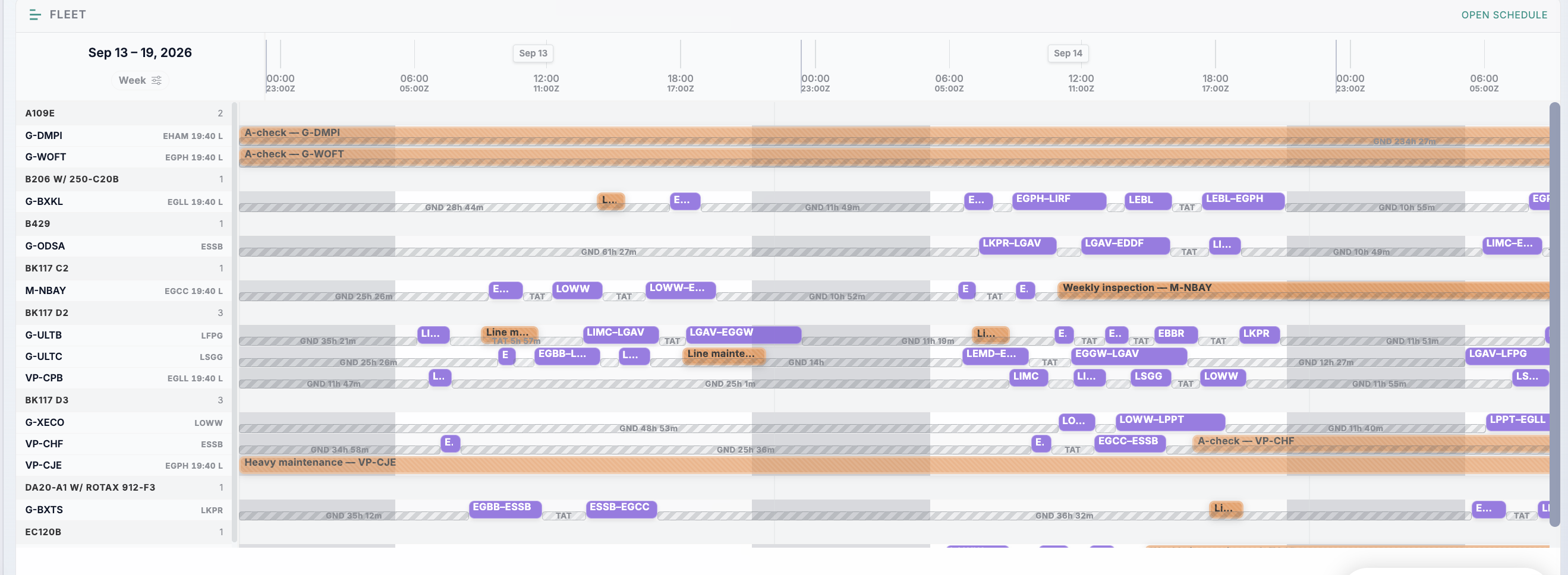Image resolution: width=1568 pixels, height=575 pixels.
Task: Select aircraft row G-DMPI
Action: [124, 135]
